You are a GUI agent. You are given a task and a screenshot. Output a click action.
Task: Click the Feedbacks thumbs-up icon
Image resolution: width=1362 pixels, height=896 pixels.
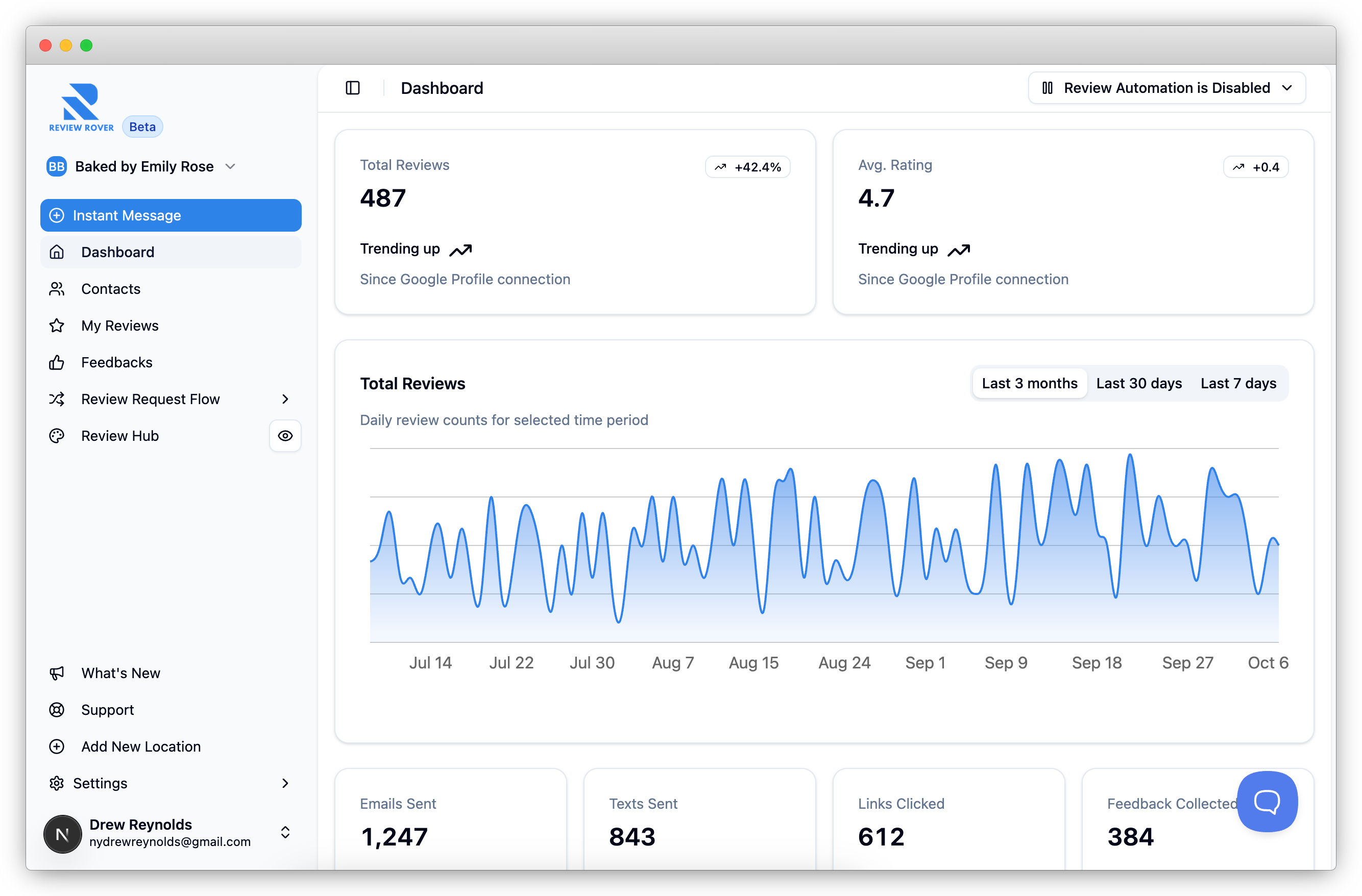point(57,362)
